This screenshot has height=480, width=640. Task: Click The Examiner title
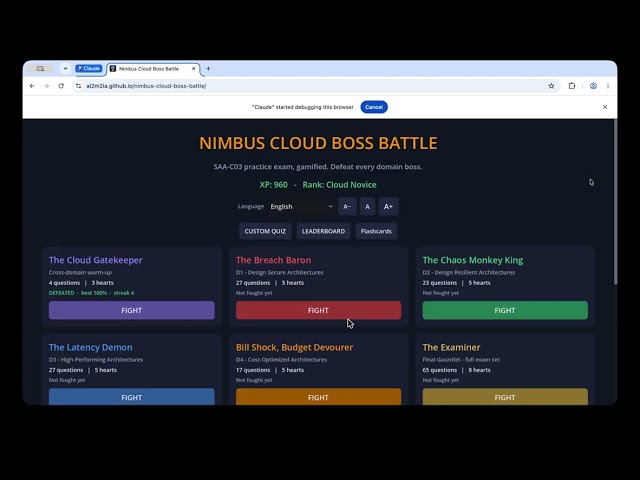coord(451,347)
